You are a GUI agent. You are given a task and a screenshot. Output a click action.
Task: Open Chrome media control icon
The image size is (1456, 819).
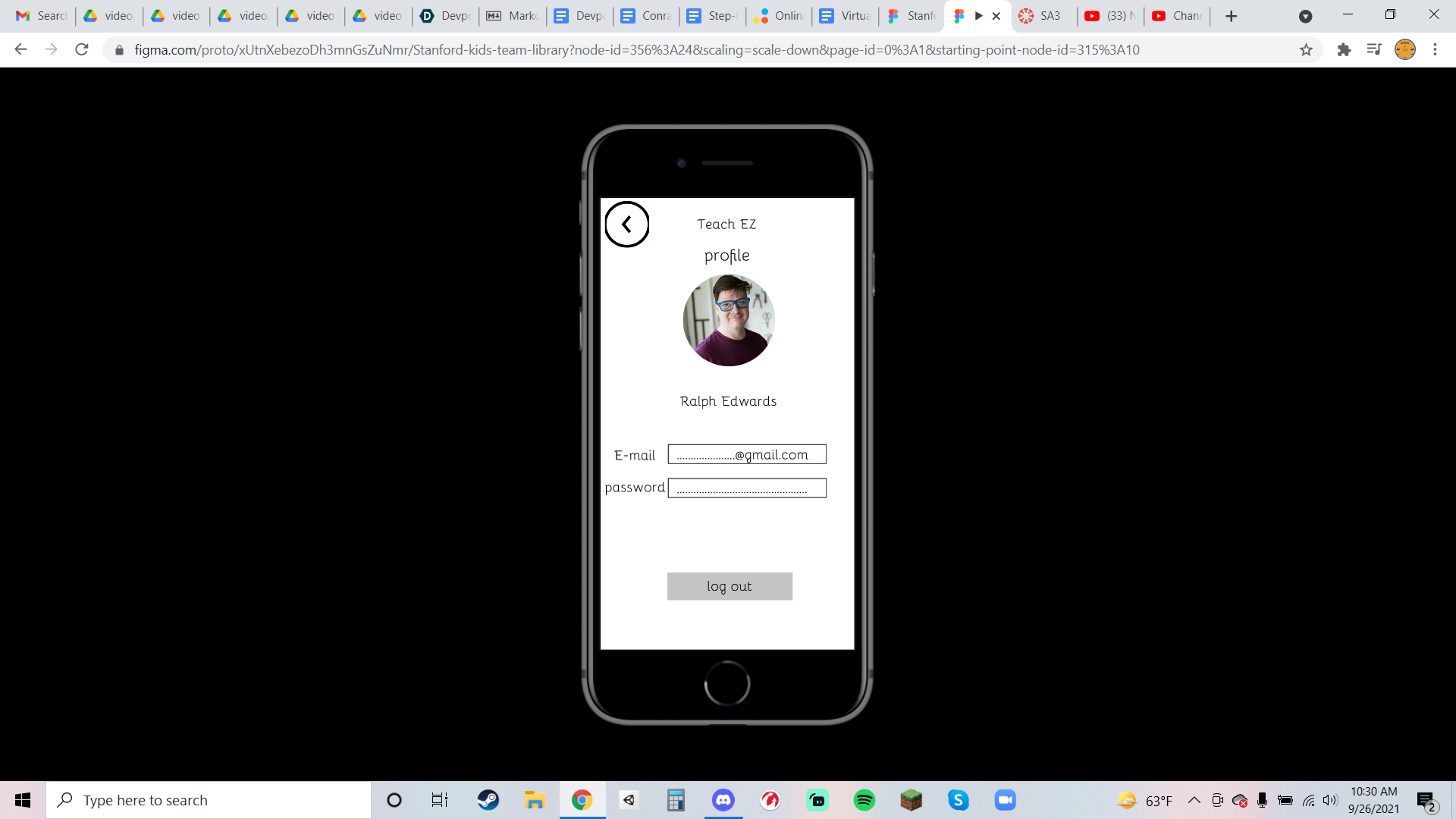(x=1374, y=50)
